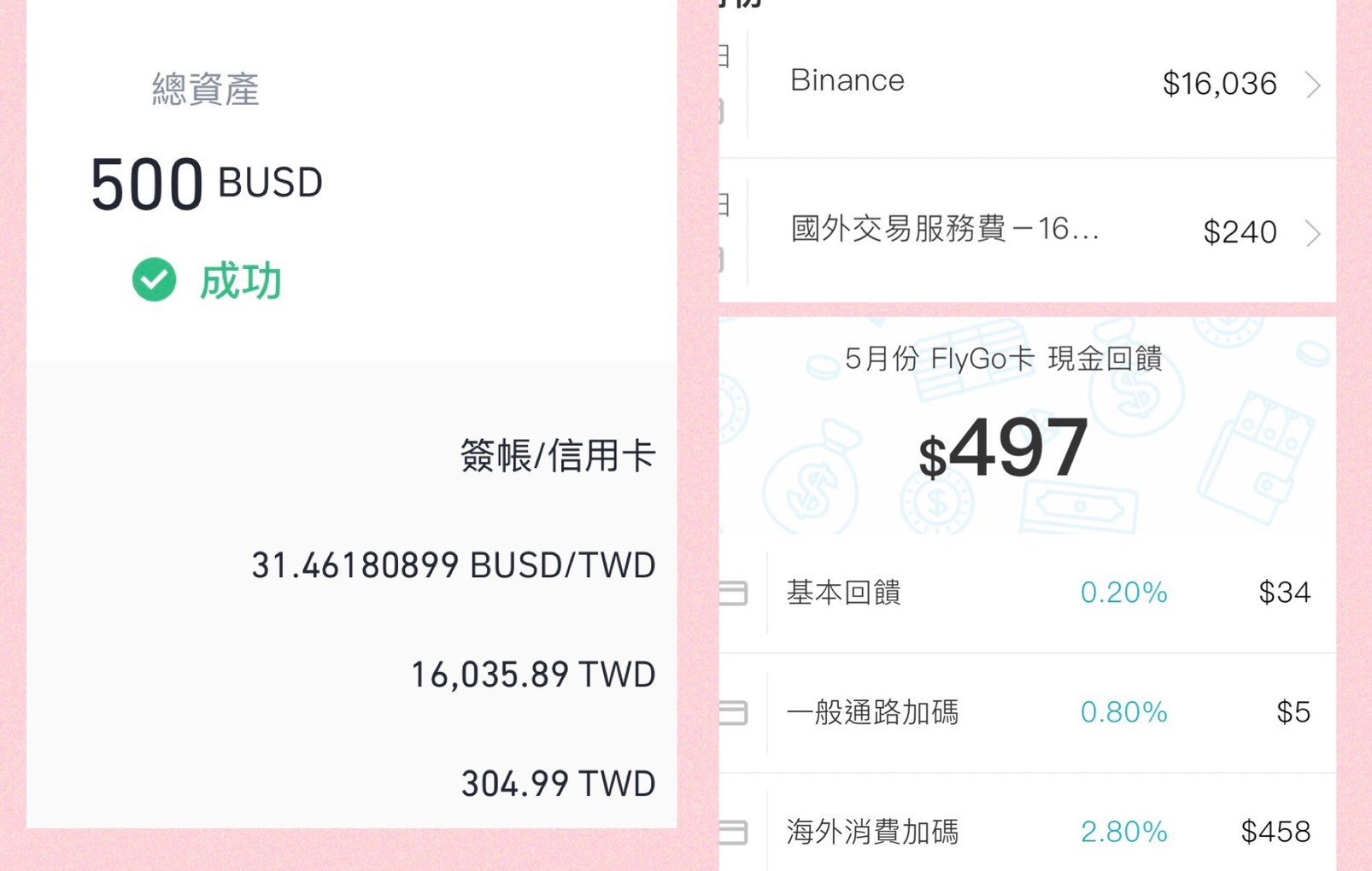Click the card icon beside 海外消費加碼
This screenshot has width=1372, height=871.
tap(733, 832)
